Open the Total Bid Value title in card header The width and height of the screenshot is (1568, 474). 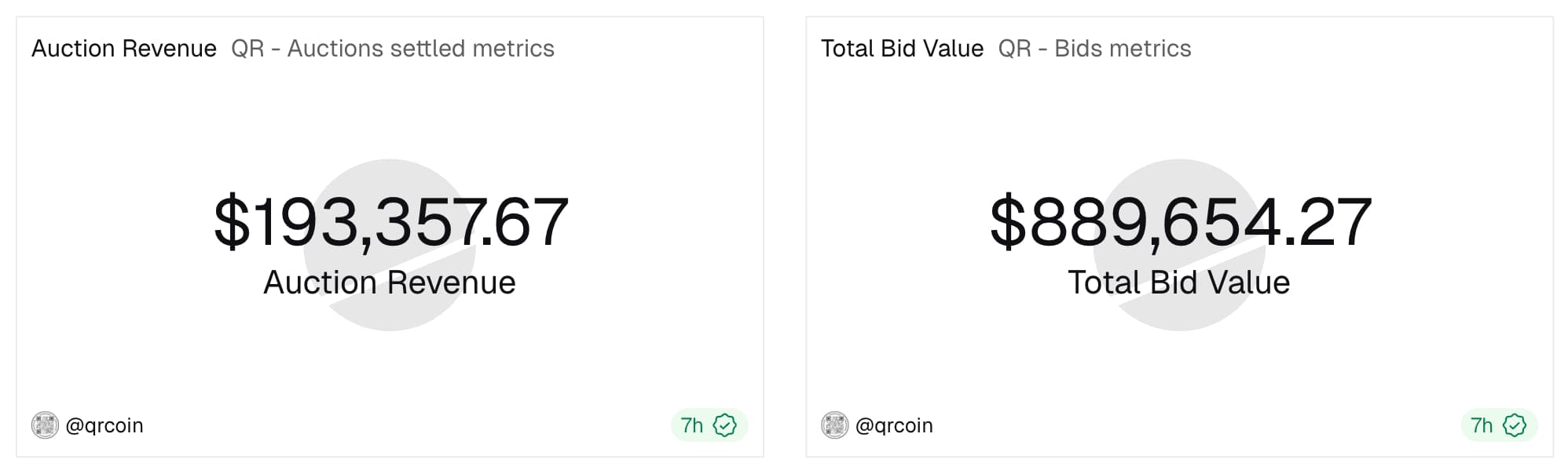coord(902,49)
